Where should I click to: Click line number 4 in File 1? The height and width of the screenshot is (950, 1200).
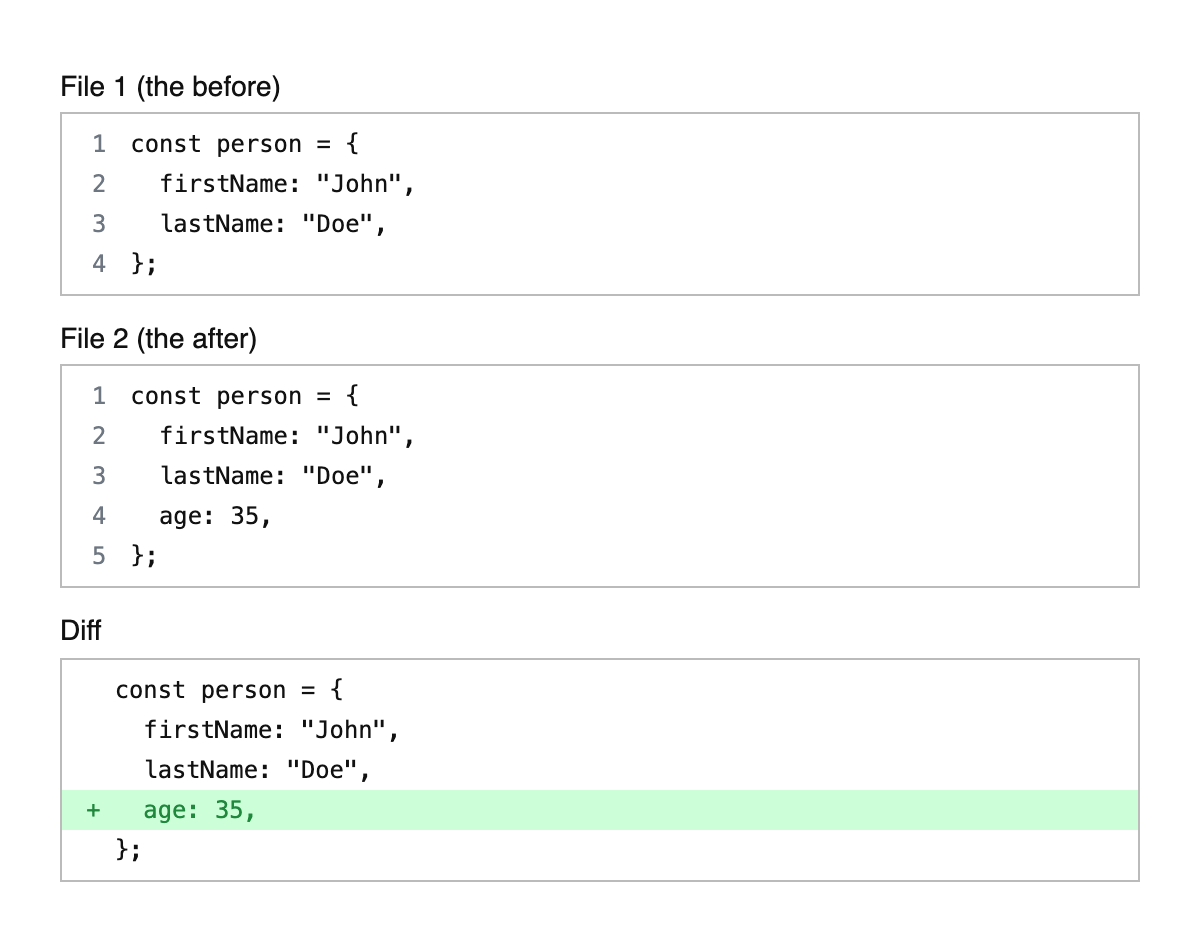[98, 264]
